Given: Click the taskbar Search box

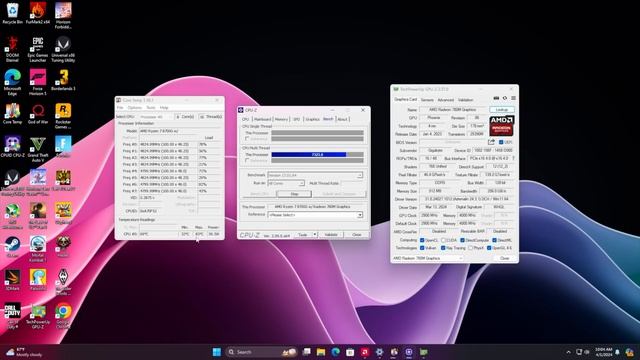Looking at the screenshot, I should click(x=261, y=352).
